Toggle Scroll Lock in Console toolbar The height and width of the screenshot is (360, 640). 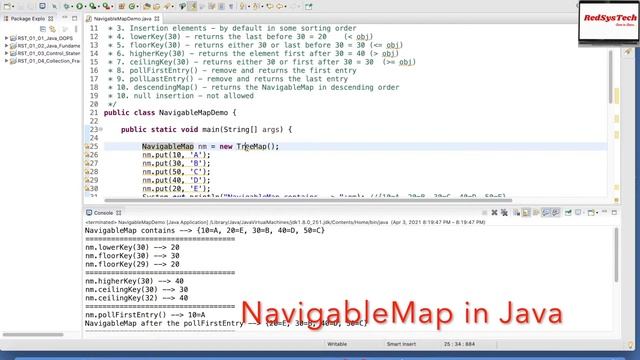coord(526,213)
